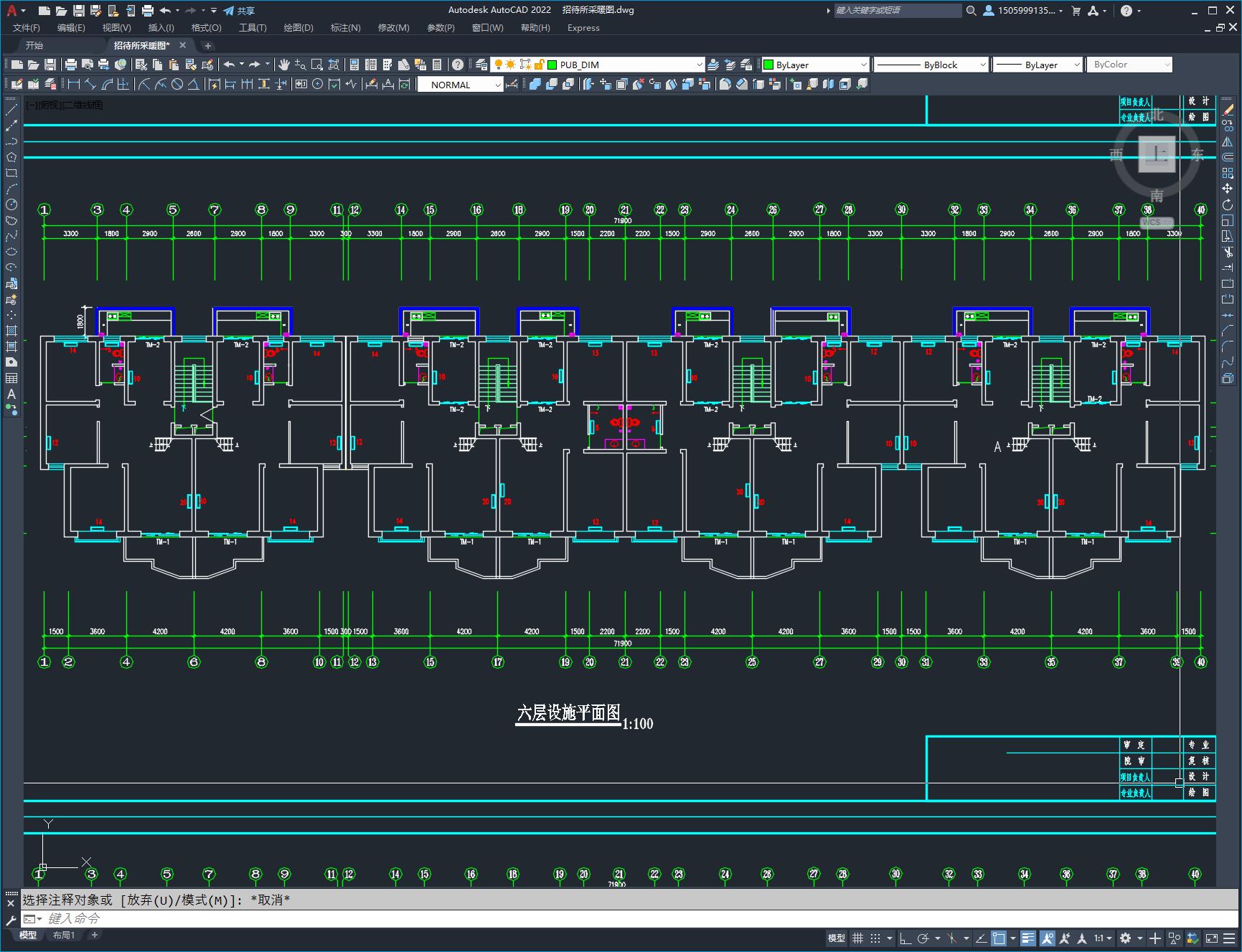
Task: Click the Save icon in quick access toolbar
Action: [79, 10]
